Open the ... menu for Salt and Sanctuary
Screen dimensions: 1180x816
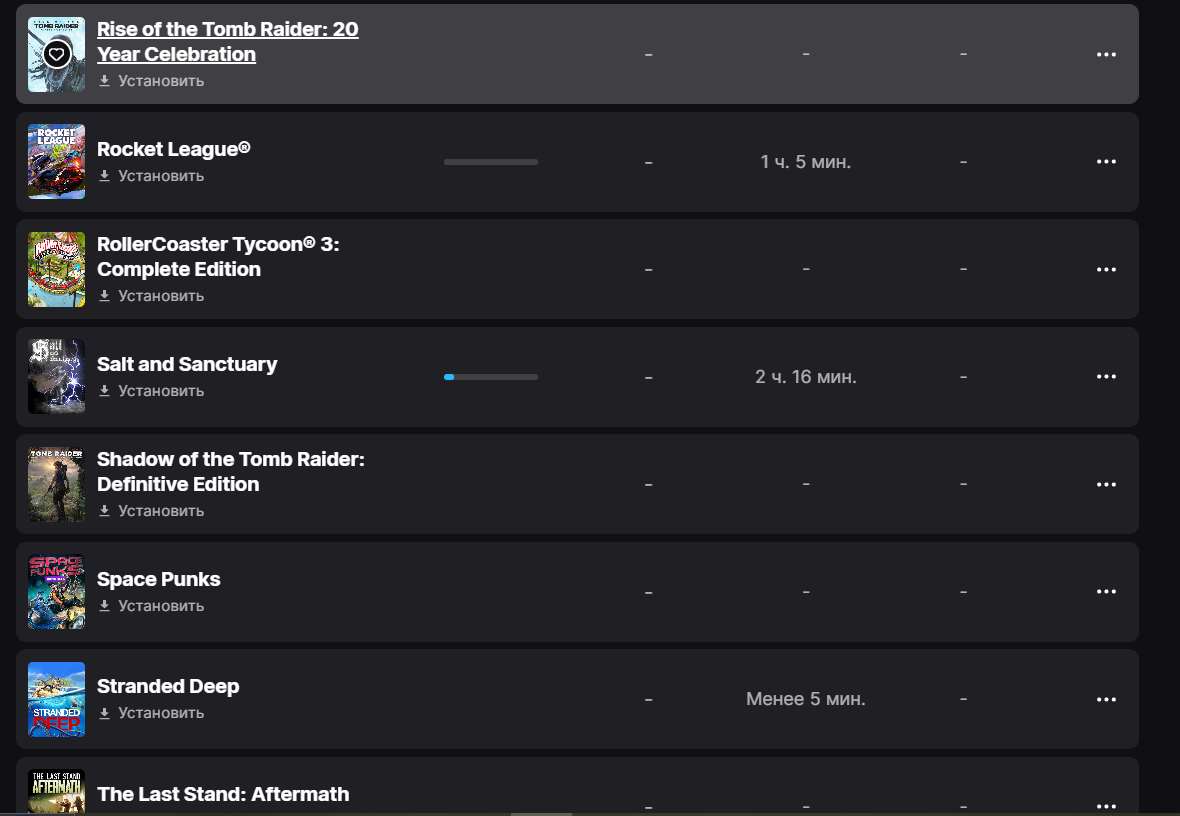click(x=1107, y=376)
